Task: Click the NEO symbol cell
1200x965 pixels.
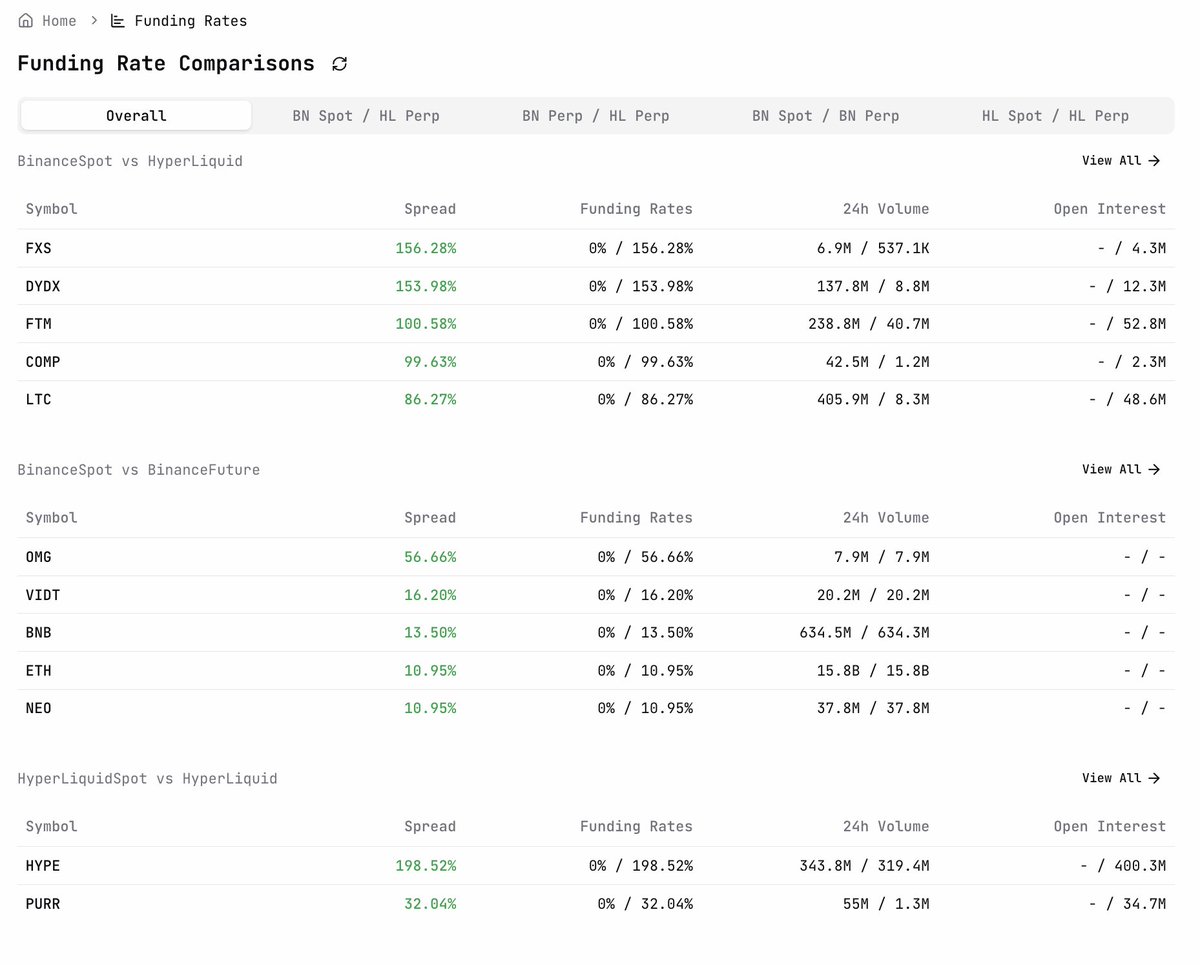Action: [39, 708]
